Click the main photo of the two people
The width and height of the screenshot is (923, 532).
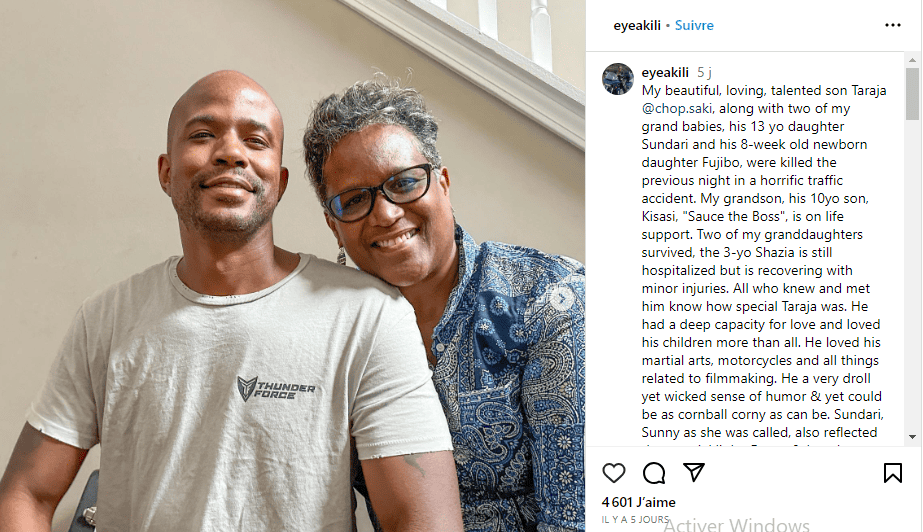(x=293, y=266)
